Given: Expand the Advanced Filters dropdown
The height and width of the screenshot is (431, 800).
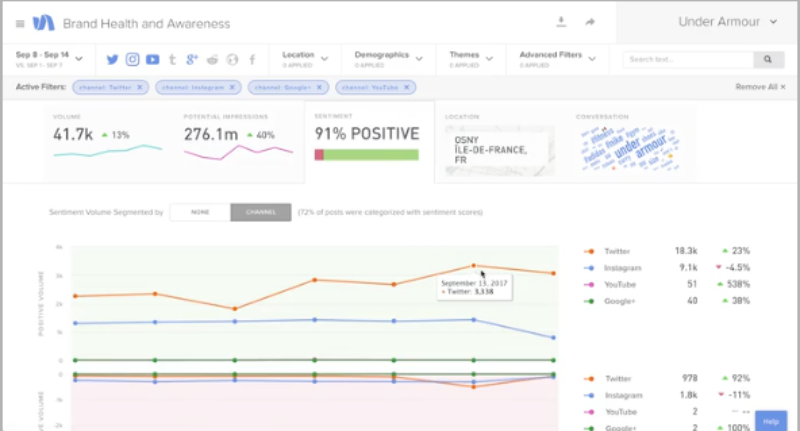Looking at the screenshot, I should [558, 59].
